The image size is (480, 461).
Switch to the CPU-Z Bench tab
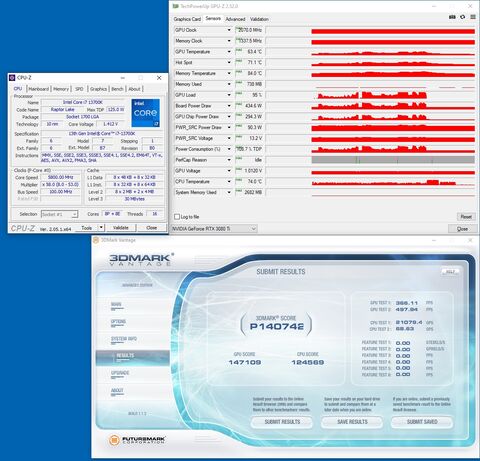[x=117, y=89]
